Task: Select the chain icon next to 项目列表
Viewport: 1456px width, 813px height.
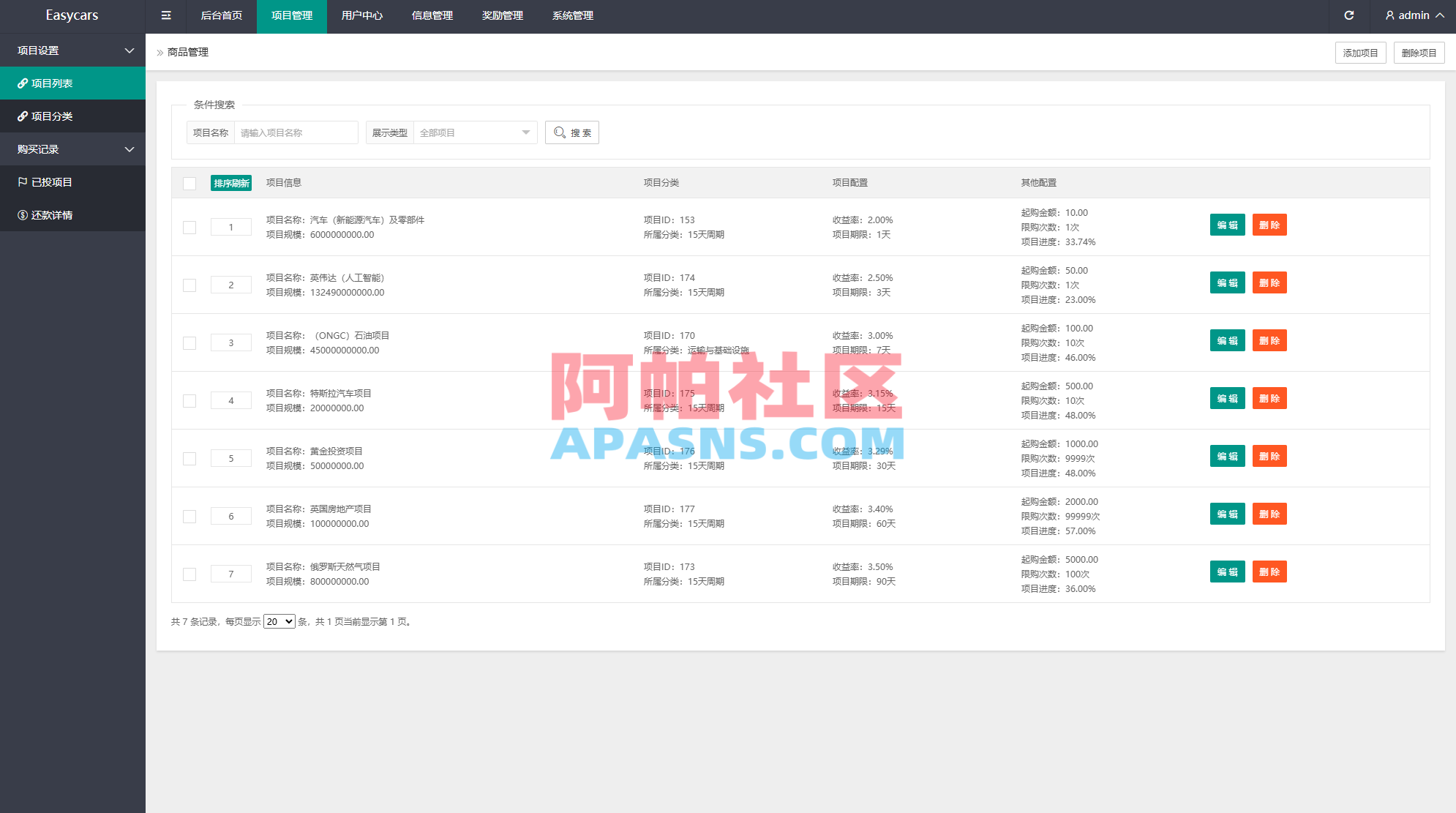Action: 23,83
